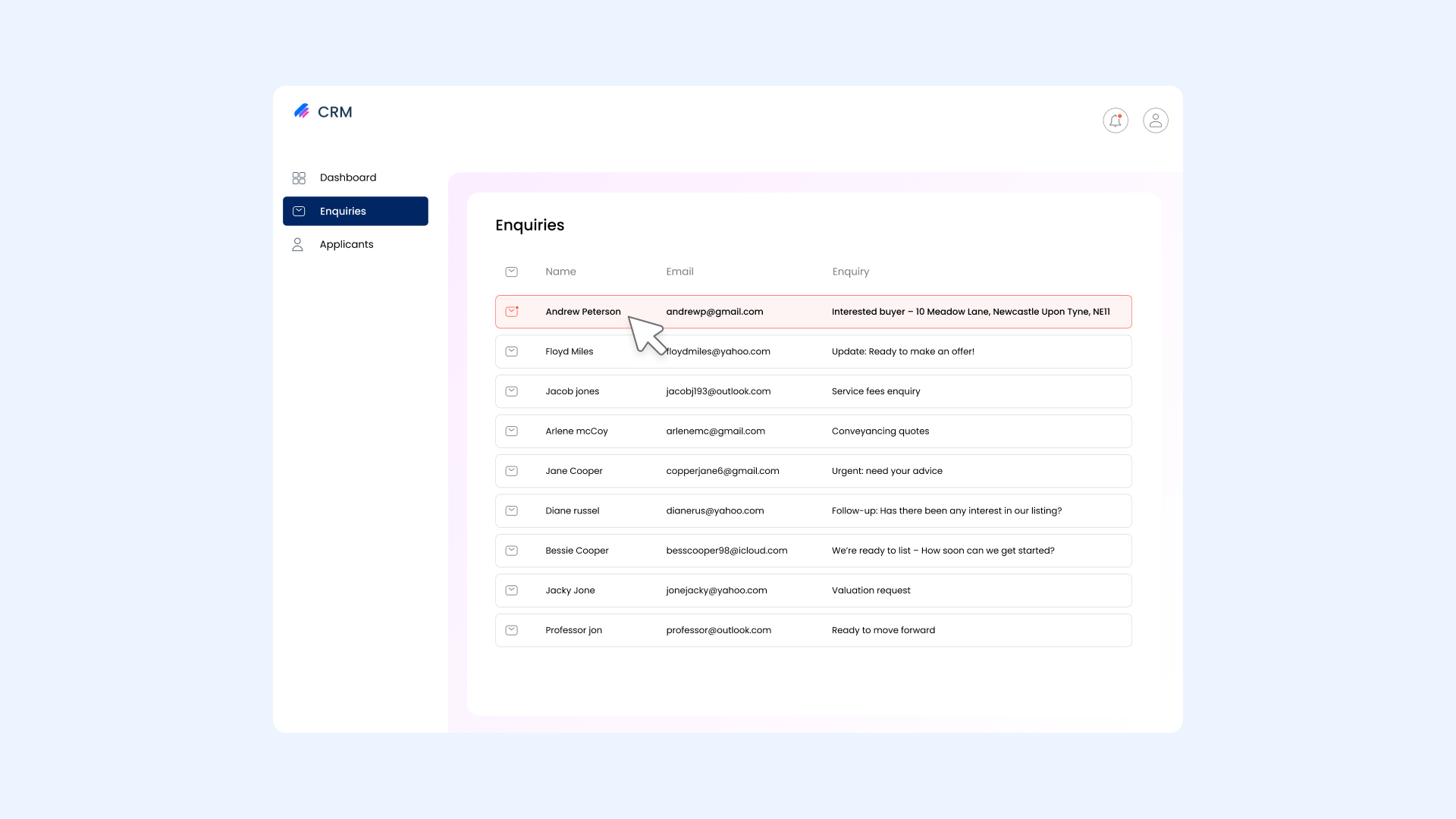Click the envelope icon beside Jacob jones
This screenshot has width=1456, height=819.
[512, 391]
